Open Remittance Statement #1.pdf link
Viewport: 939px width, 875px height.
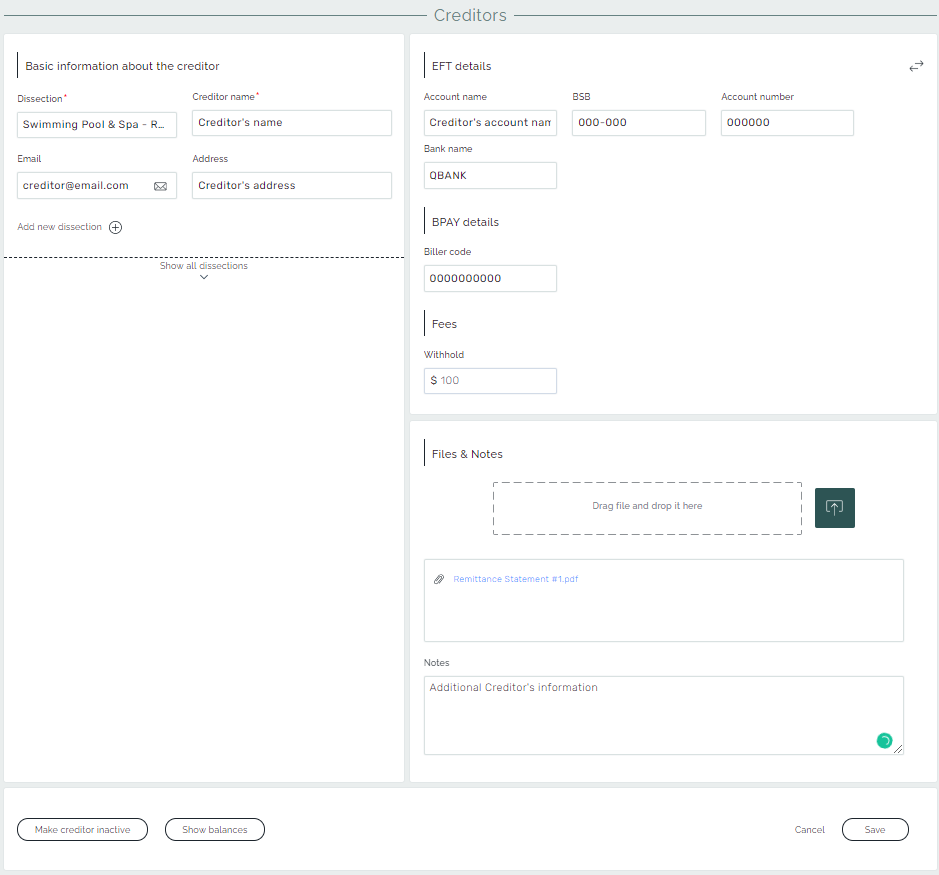click(x=515, y=580)
